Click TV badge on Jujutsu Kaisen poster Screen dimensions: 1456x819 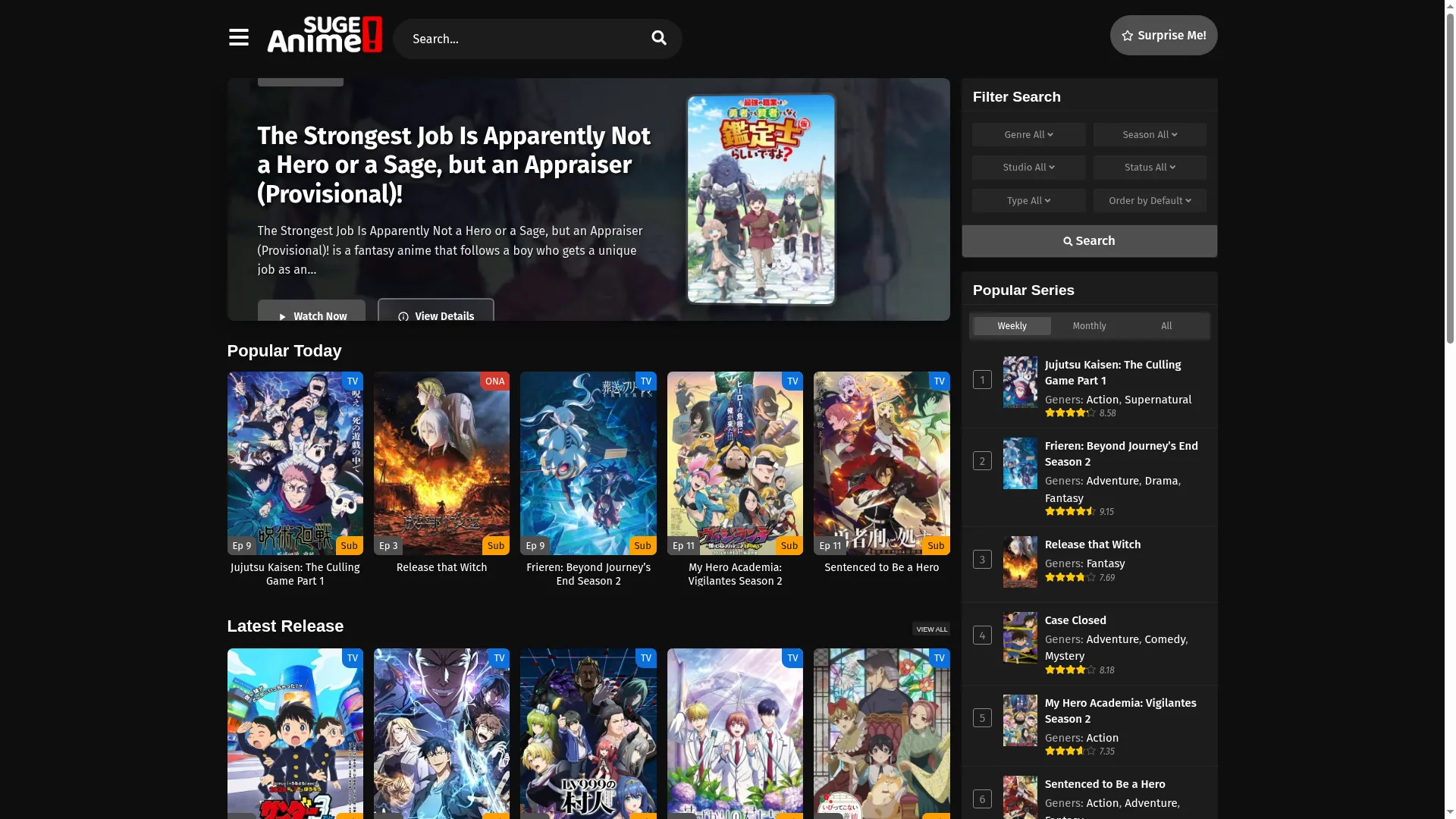click(352, 381)
